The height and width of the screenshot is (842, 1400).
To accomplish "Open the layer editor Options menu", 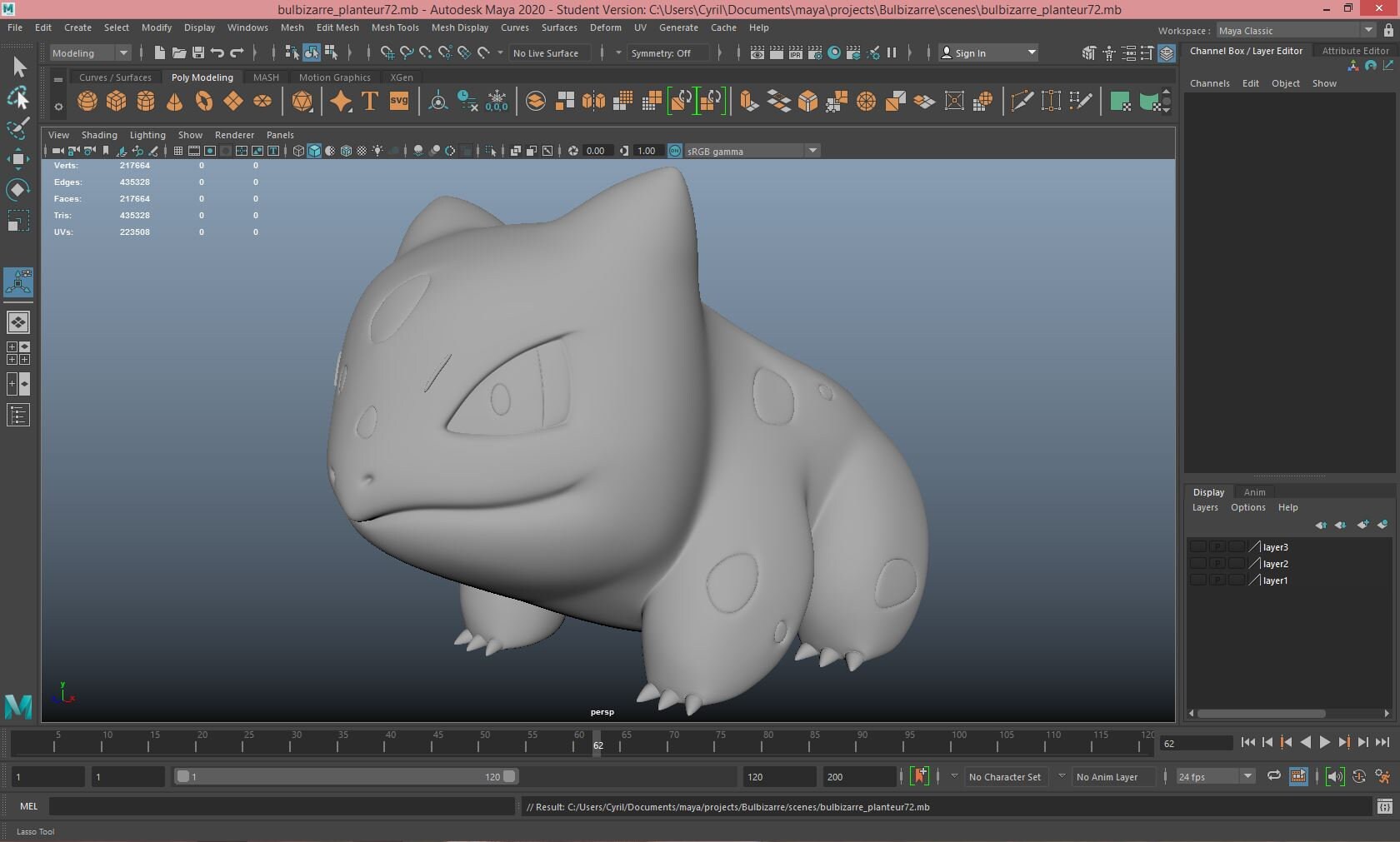I will coord(1247,507).
